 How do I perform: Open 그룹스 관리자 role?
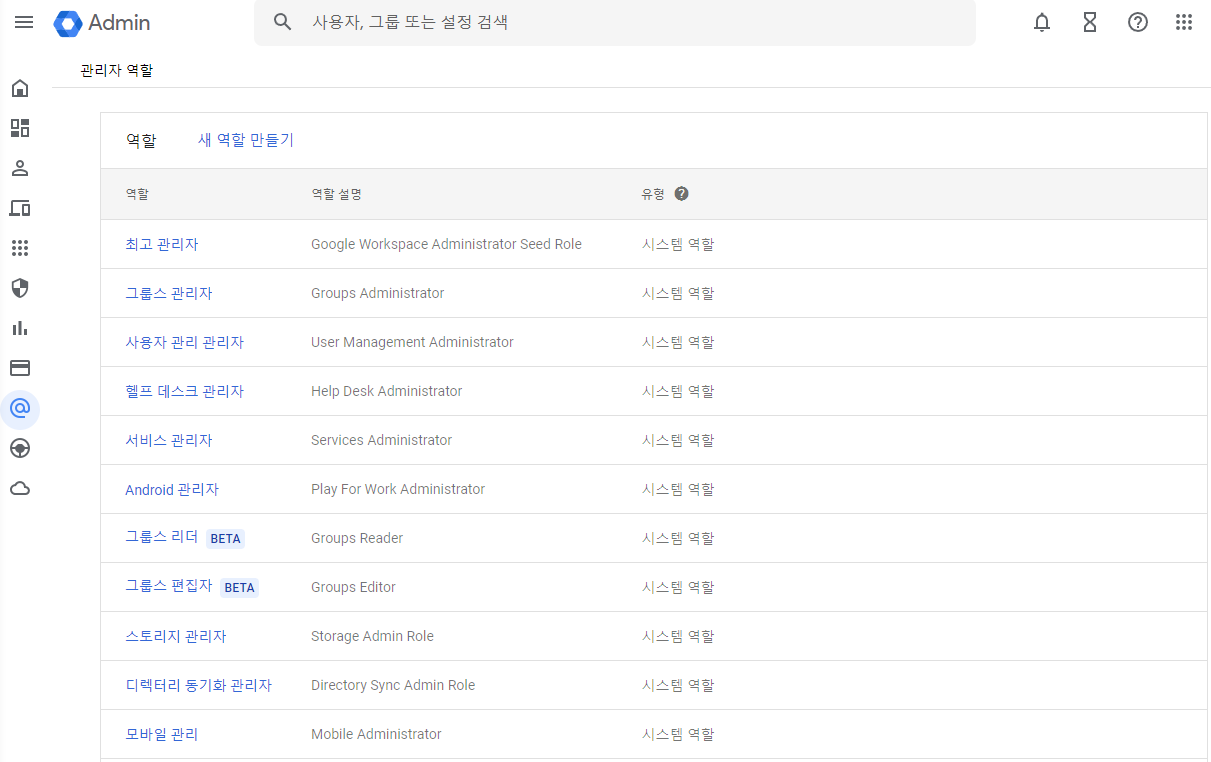point(169,293)
